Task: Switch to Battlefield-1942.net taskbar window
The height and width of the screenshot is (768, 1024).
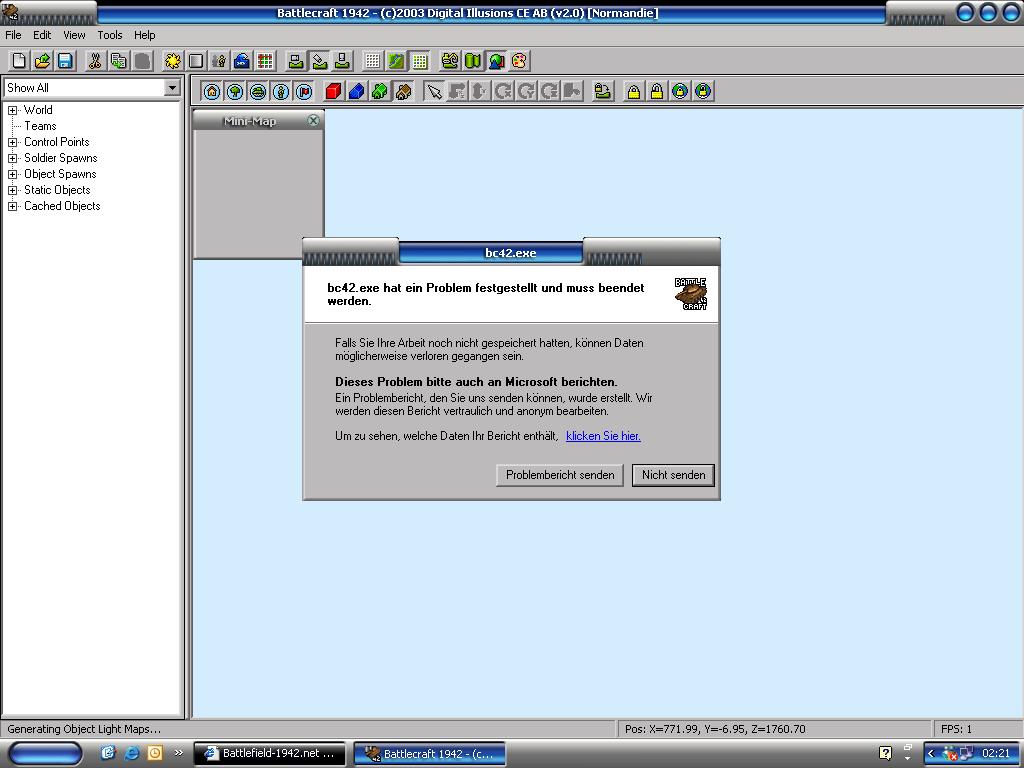Action: (x=270, y=754)
